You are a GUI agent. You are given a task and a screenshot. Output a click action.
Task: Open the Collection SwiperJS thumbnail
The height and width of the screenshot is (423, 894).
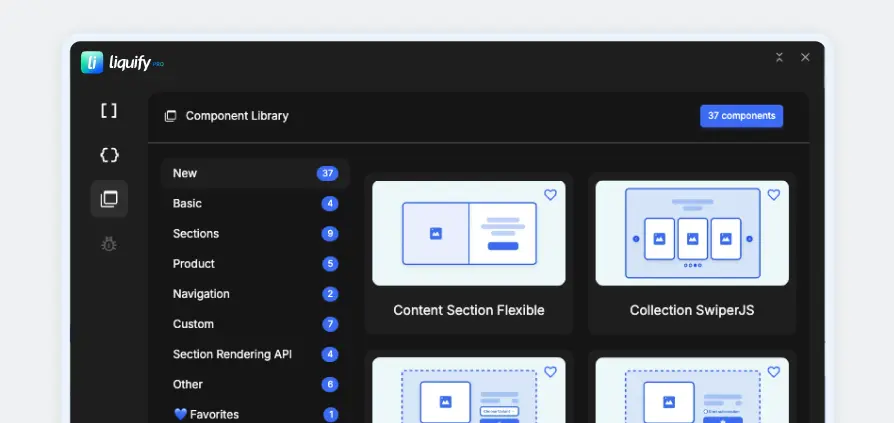pos(692,233)
